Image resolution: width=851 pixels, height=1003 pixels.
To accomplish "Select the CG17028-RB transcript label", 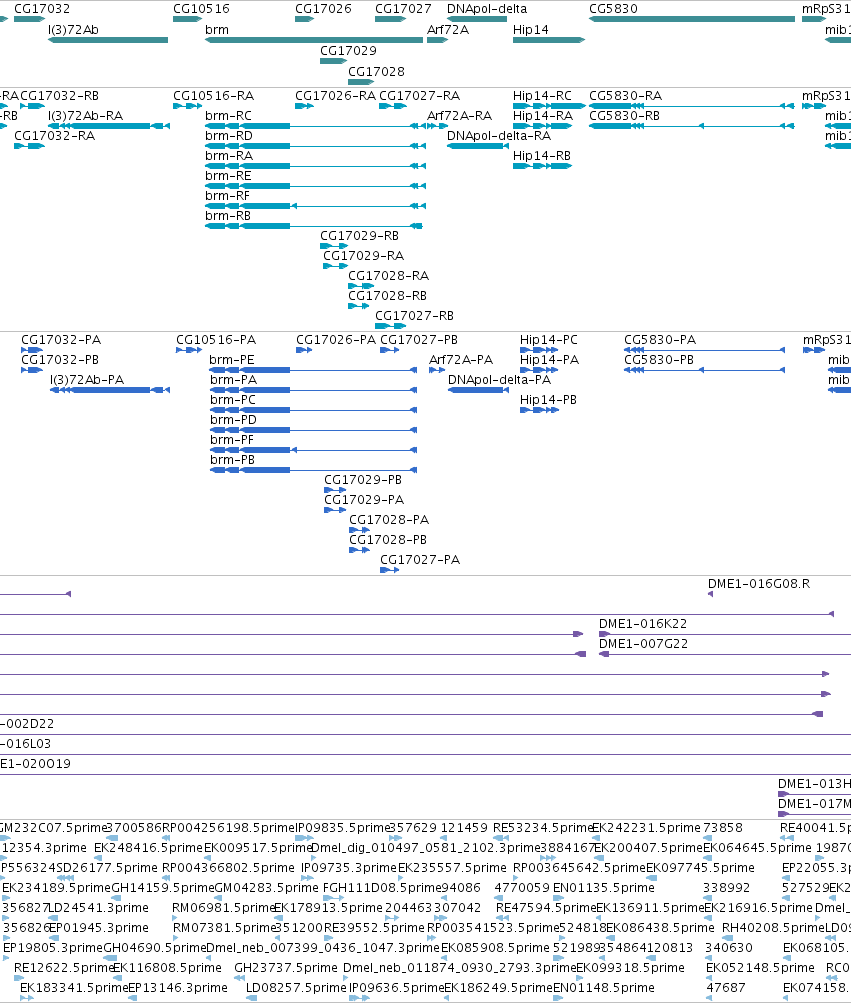I will pyautogui.click(x=387, y=296).
